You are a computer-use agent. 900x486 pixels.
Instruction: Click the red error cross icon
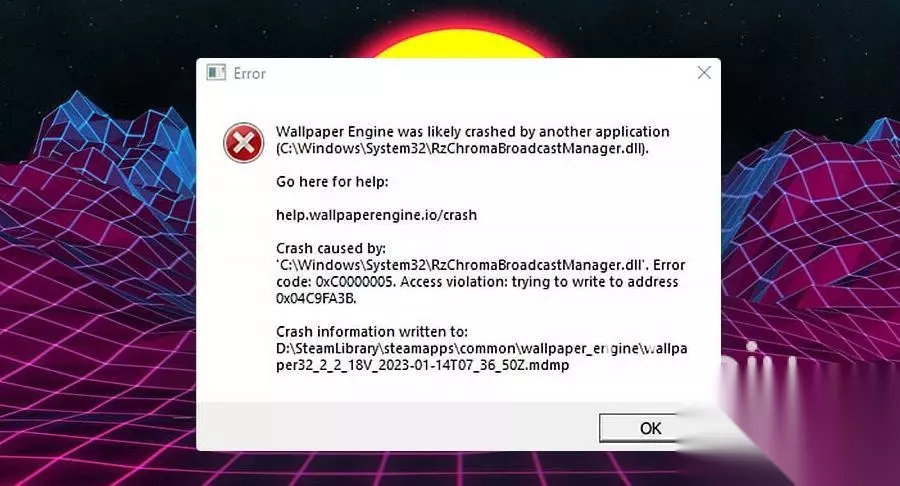click(243, 142)
